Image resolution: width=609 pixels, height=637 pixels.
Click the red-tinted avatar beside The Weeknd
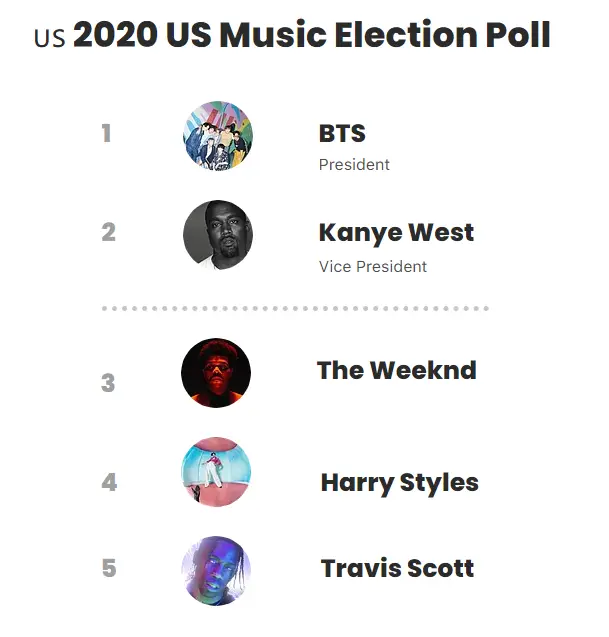pos(216,373)
